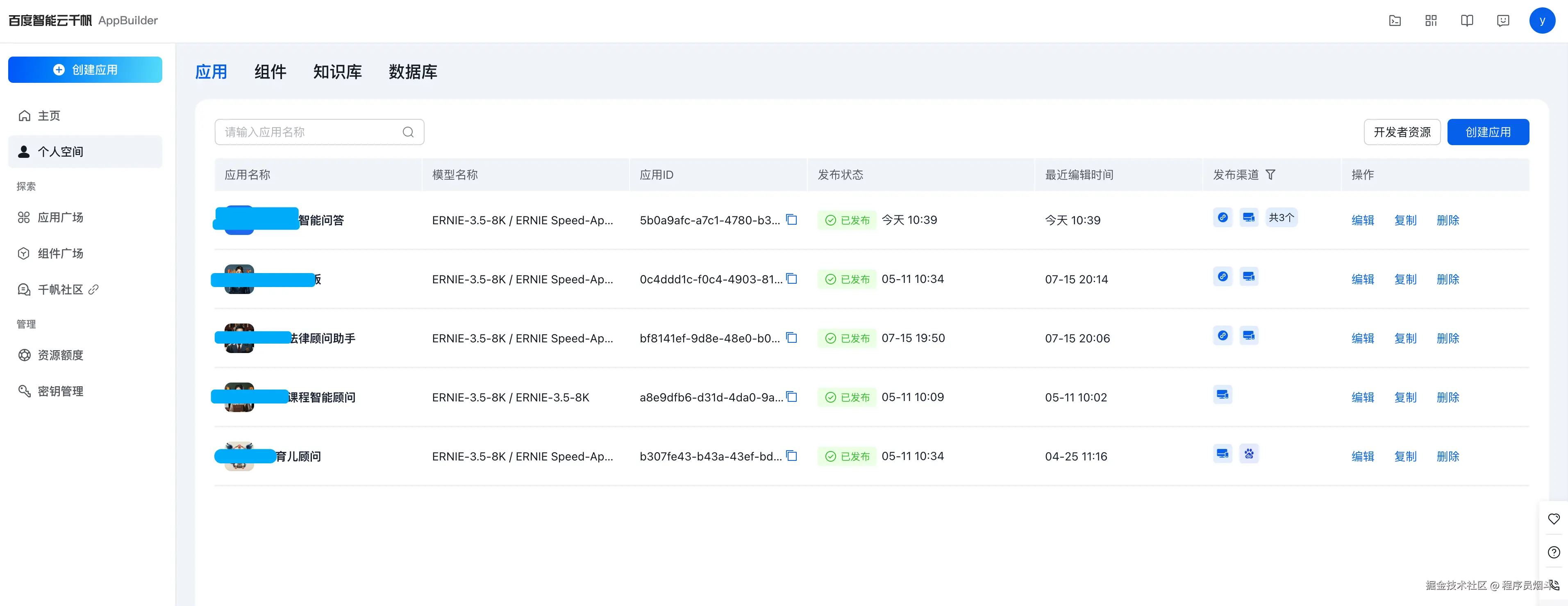
Task: Click the 开发者资源 button
Action: click(x=1401, y=132)
